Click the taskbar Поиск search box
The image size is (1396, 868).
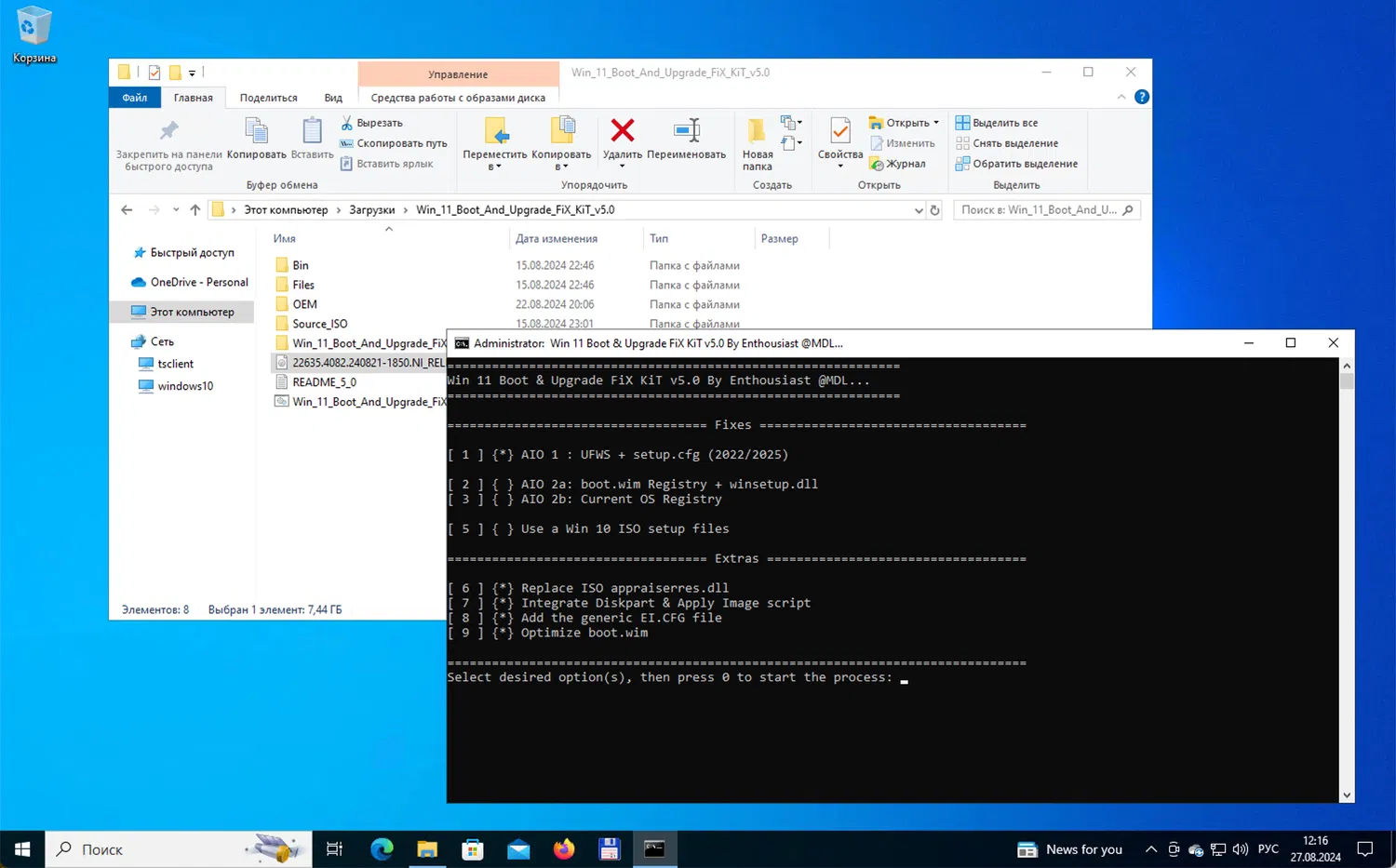coord(179,848)
